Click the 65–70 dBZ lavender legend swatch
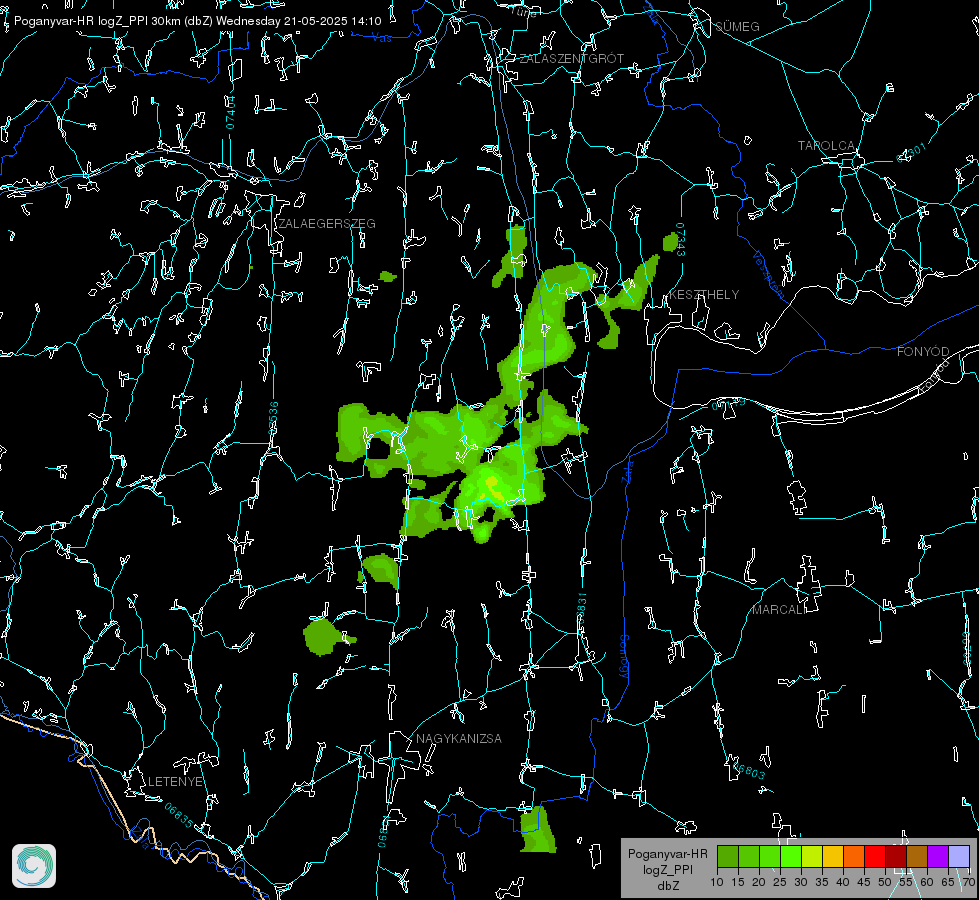 click(958, 856)
